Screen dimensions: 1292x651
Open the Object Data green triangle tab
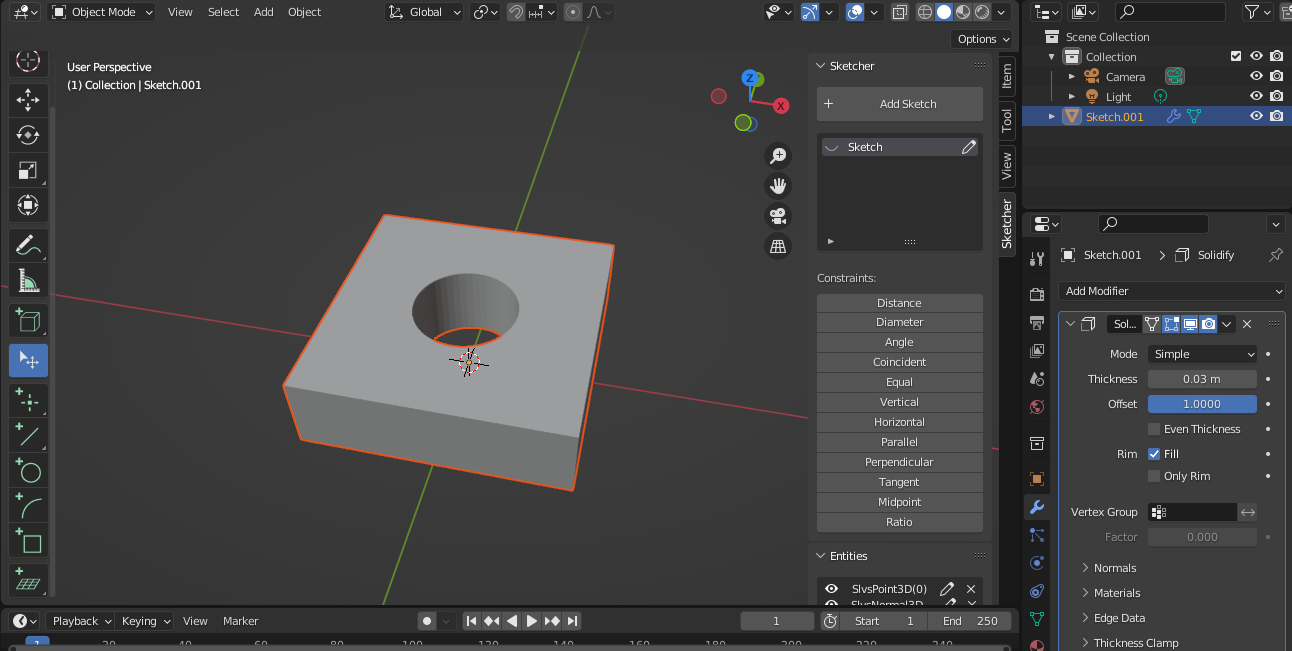tap(1037, 619)
